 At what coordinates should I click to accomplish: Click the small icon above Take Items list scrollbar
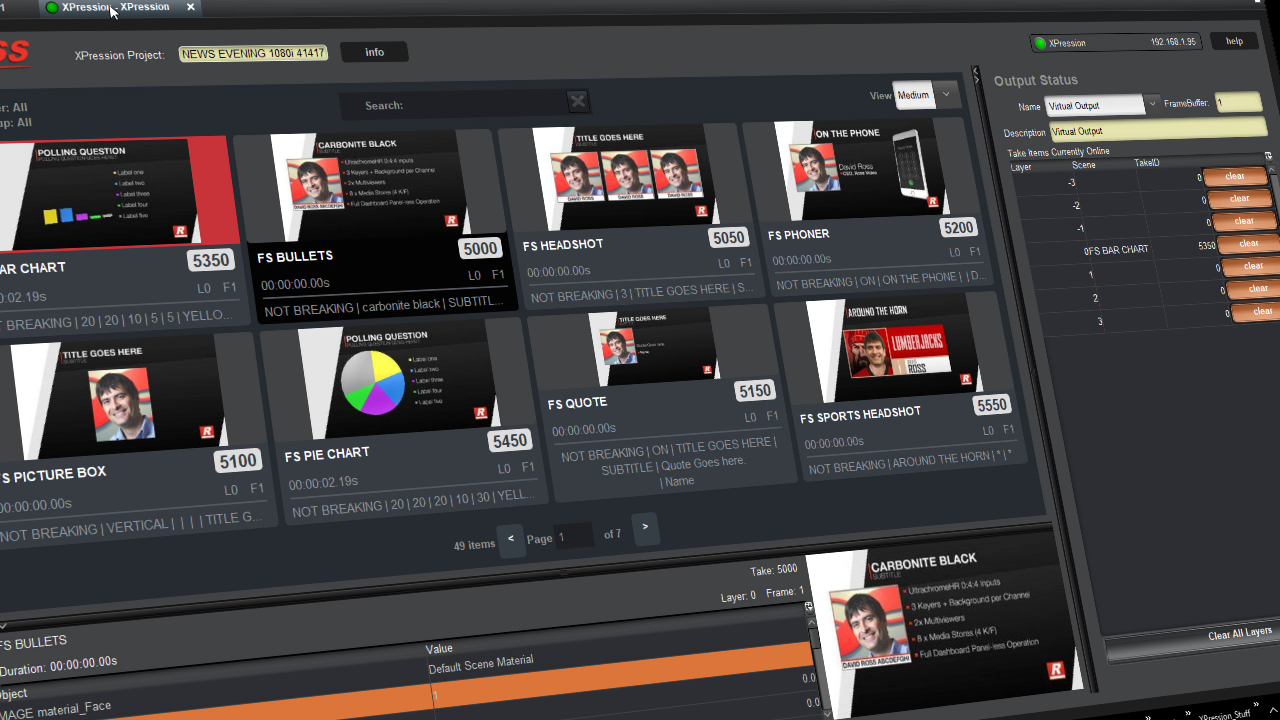(x=1268, y=155)
